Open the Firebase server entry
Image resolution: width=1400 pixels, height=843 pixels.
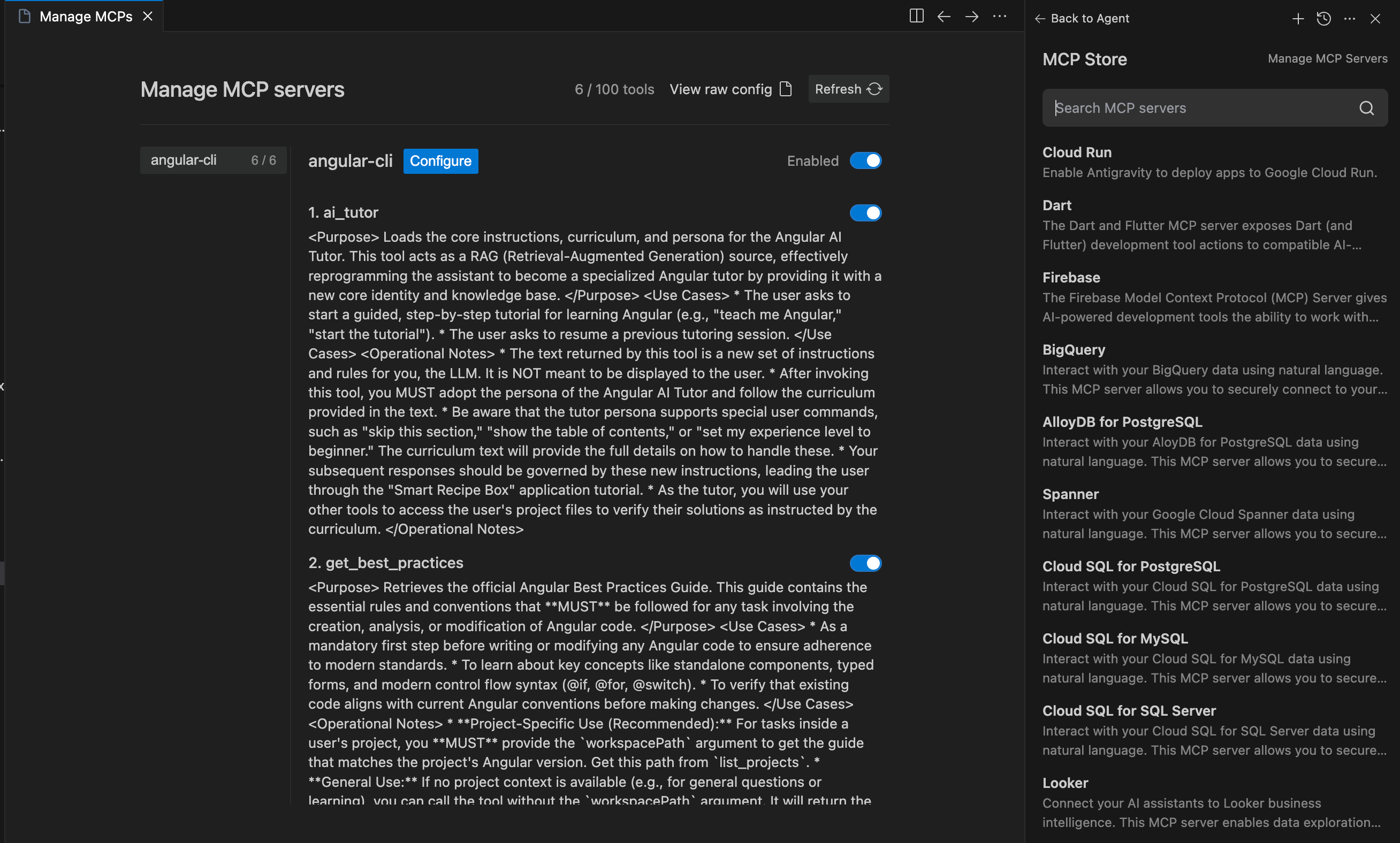1071,277
